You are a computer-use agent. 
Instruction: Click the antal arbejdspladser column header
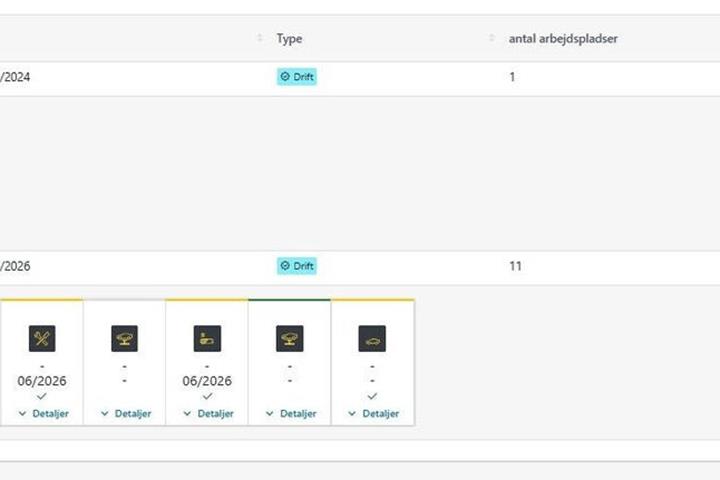coord(563,39)
